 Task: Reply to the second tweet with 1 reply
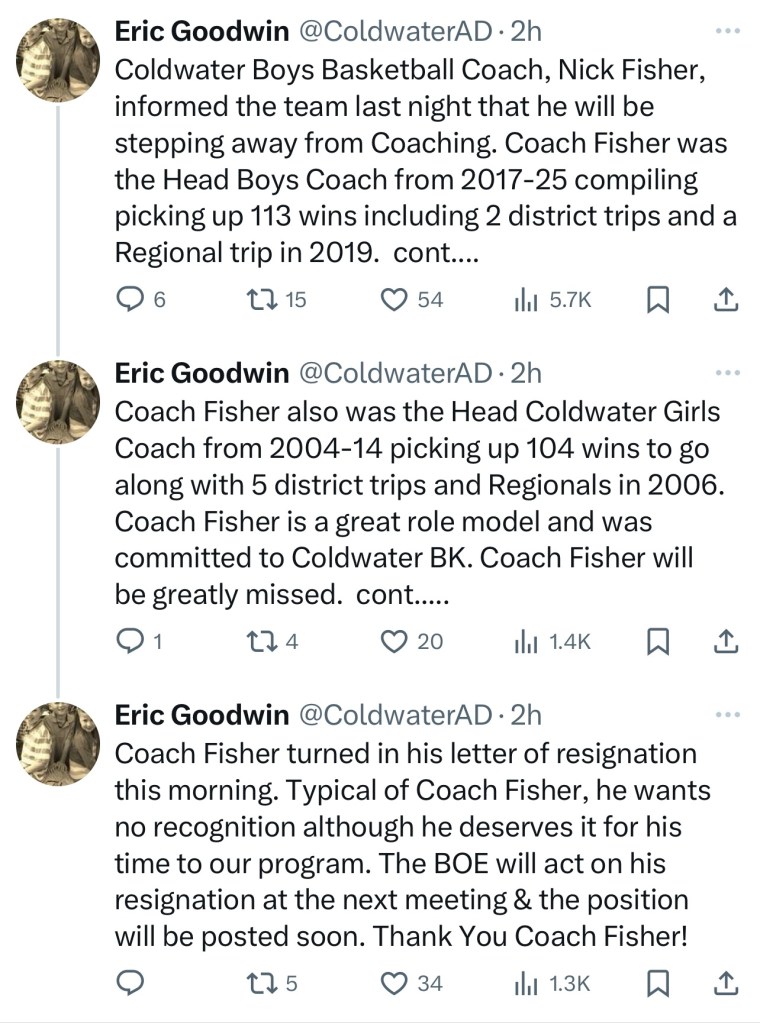click(131, 641)
